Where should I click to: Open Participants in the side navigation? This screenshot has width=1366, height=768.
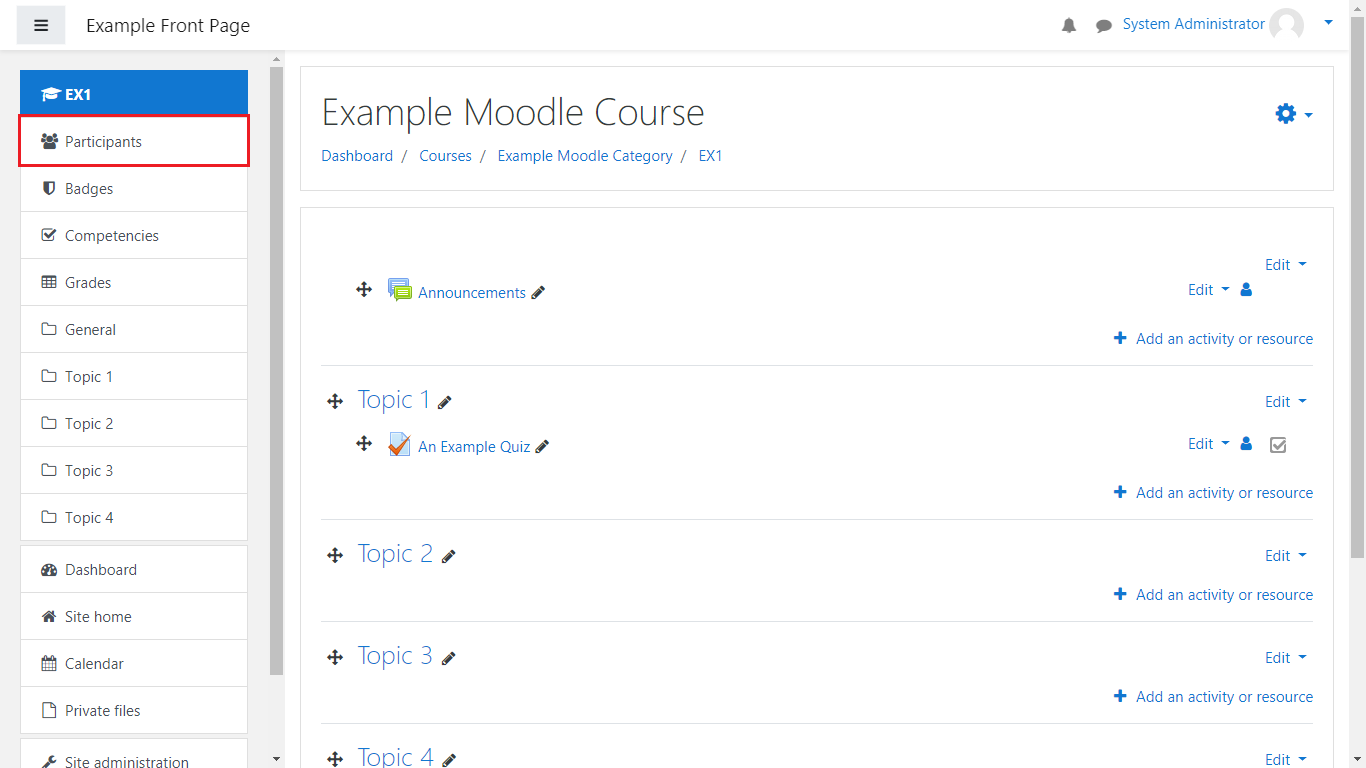[103, 142]
